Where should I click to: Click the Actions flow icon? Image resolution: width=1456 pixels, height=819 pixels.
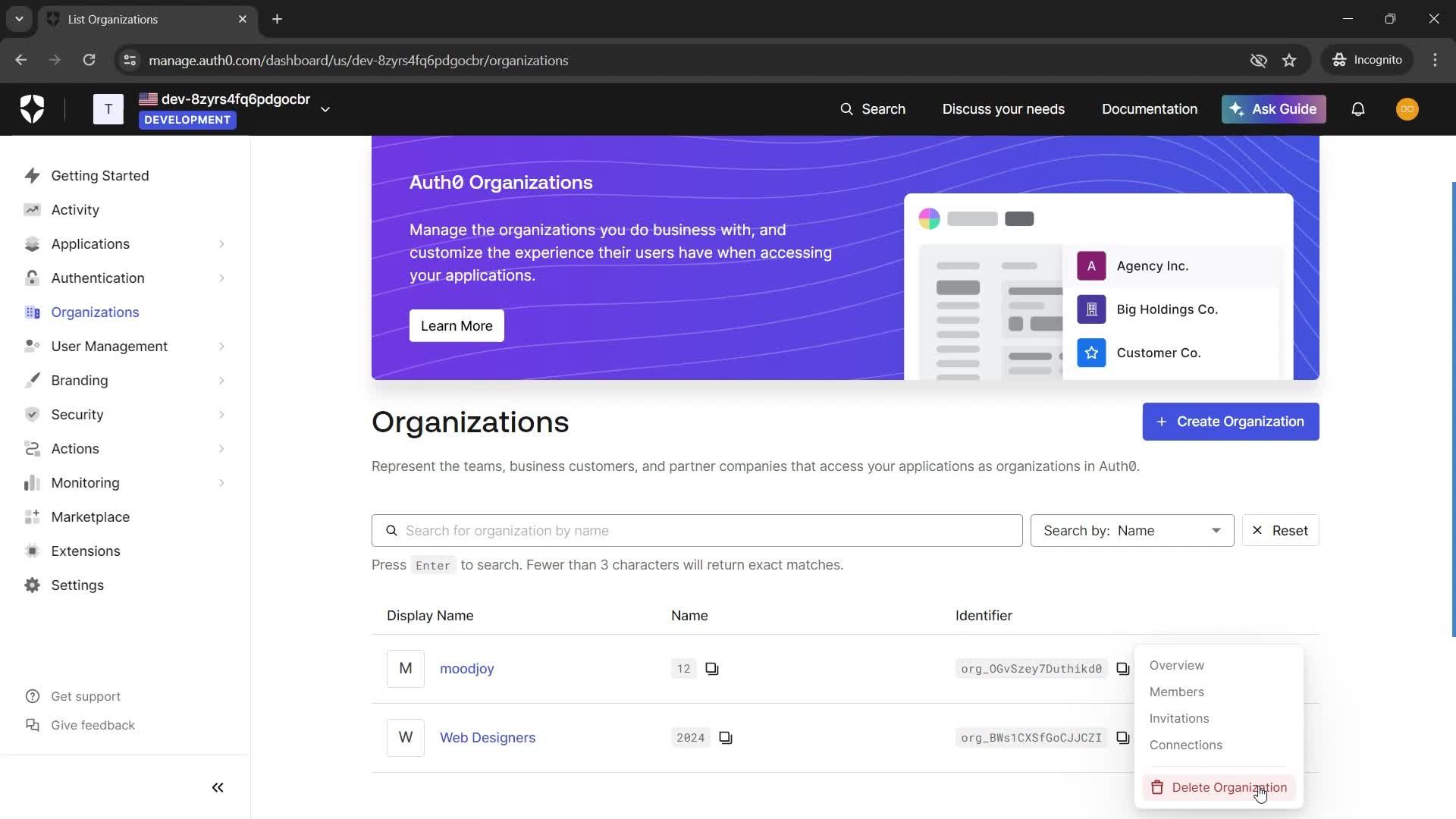(x=32, y=449)
